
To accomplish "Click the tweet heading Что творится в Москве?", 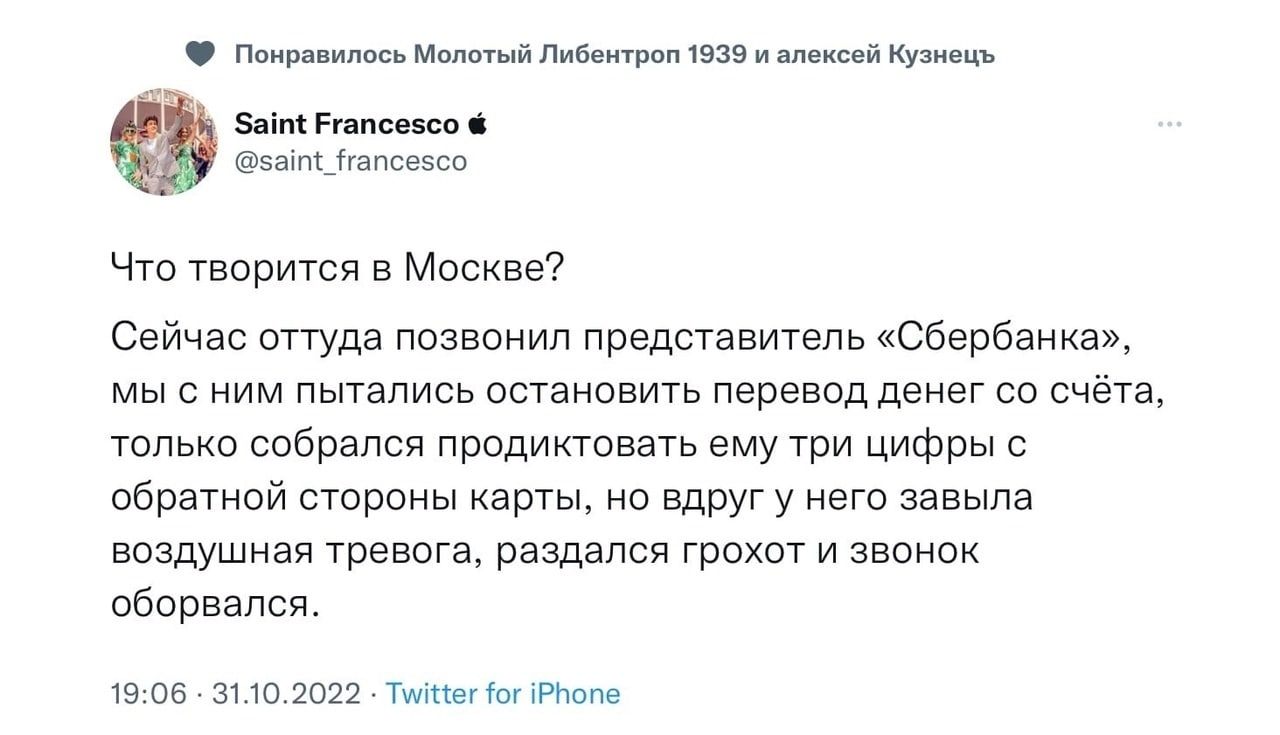I will 336,268.
